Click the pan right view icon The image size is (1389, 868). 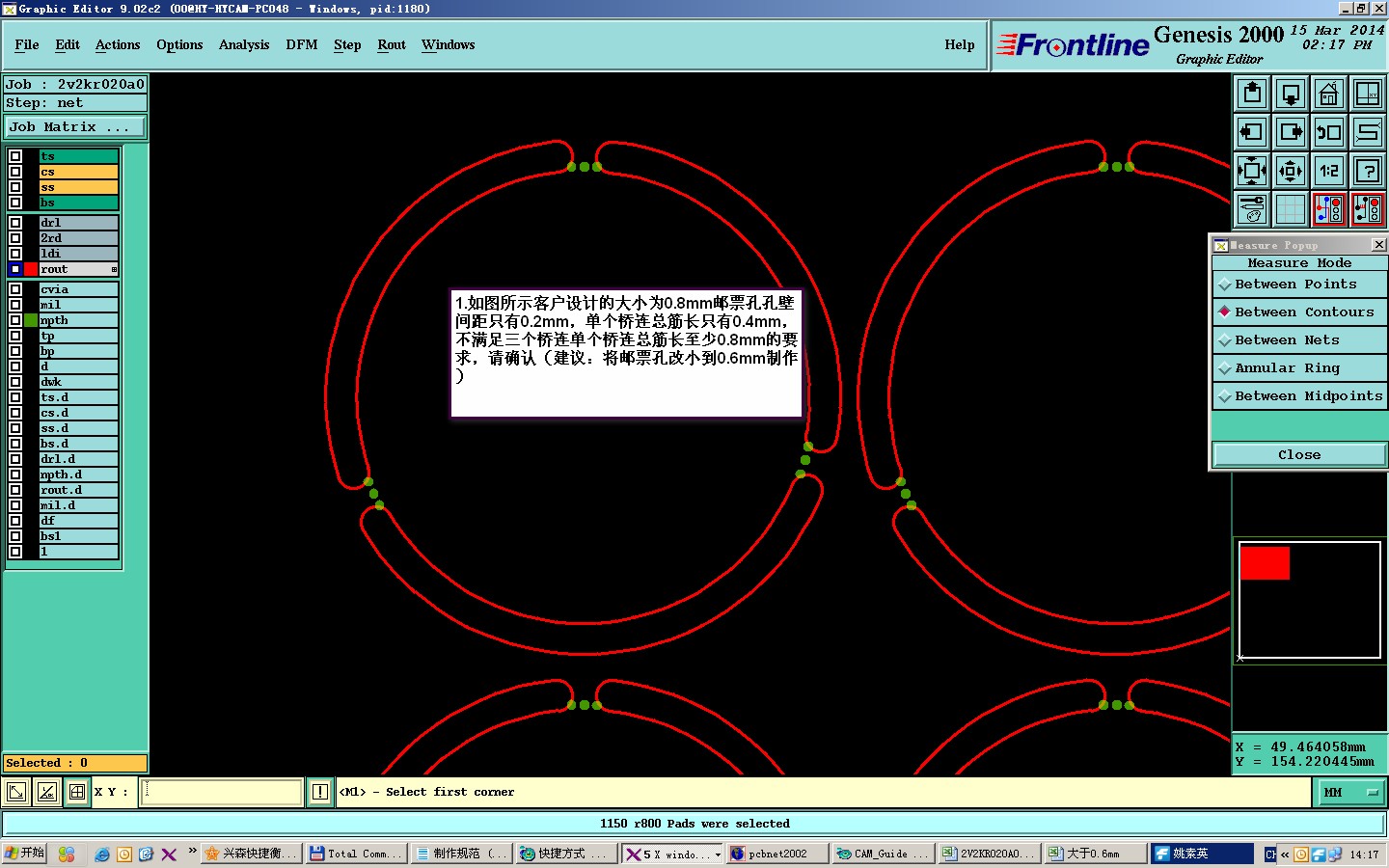pyautogui.click(x=1291, y=132)
